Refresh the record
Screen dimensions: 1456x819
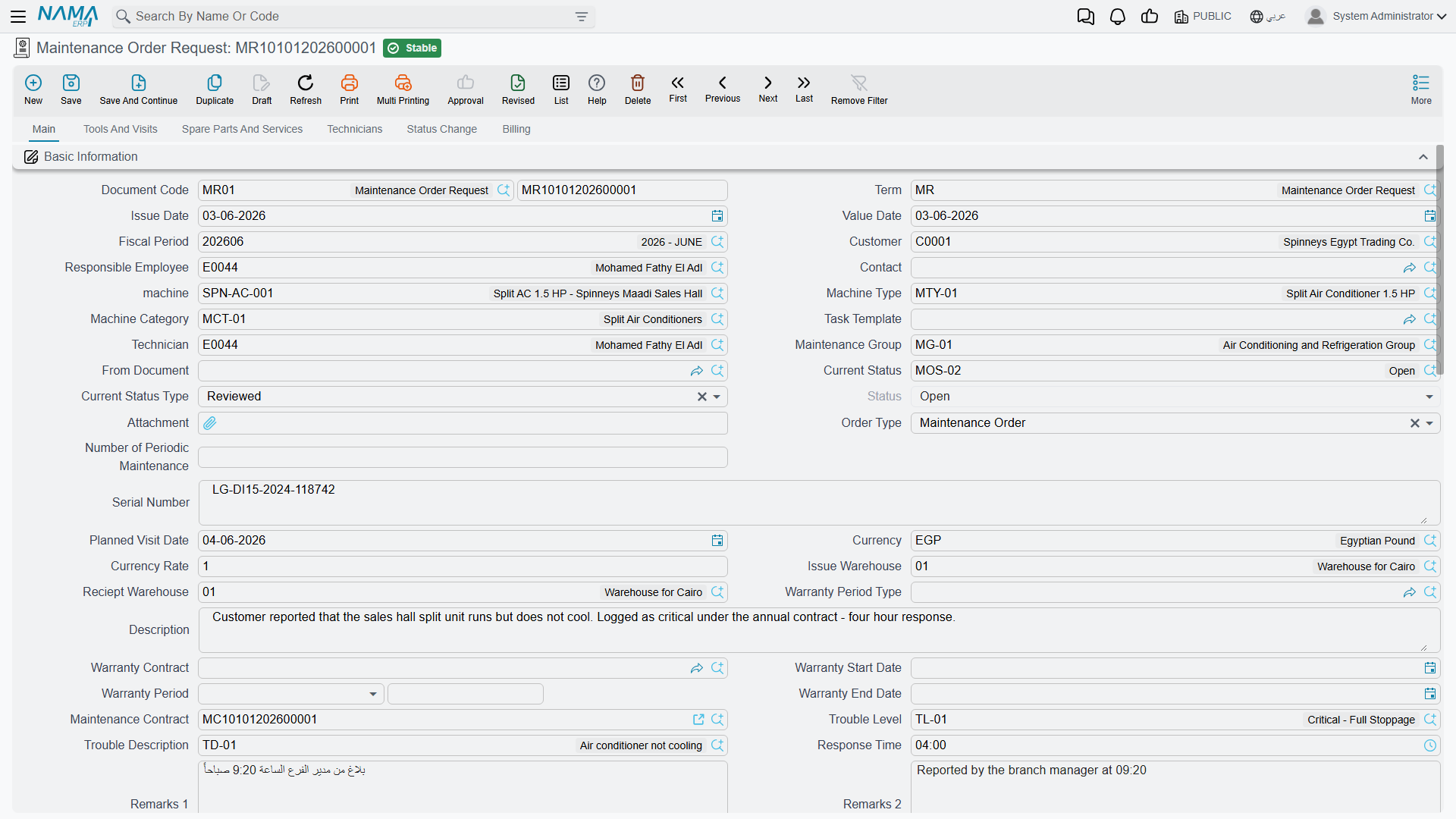[306, 89]
